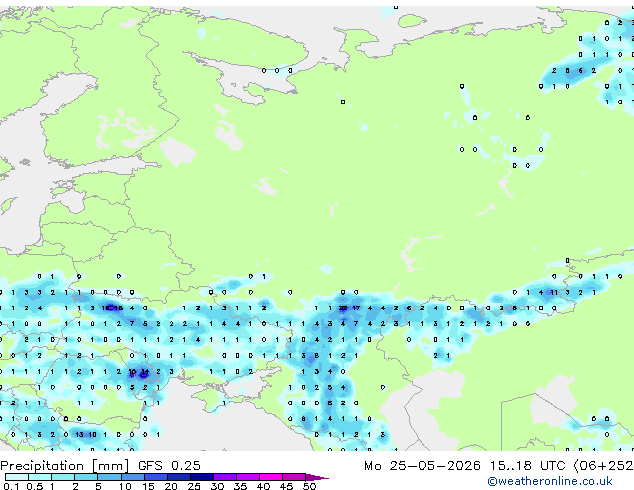Select the 45–50 mm legend swatch

click(294, 477)
